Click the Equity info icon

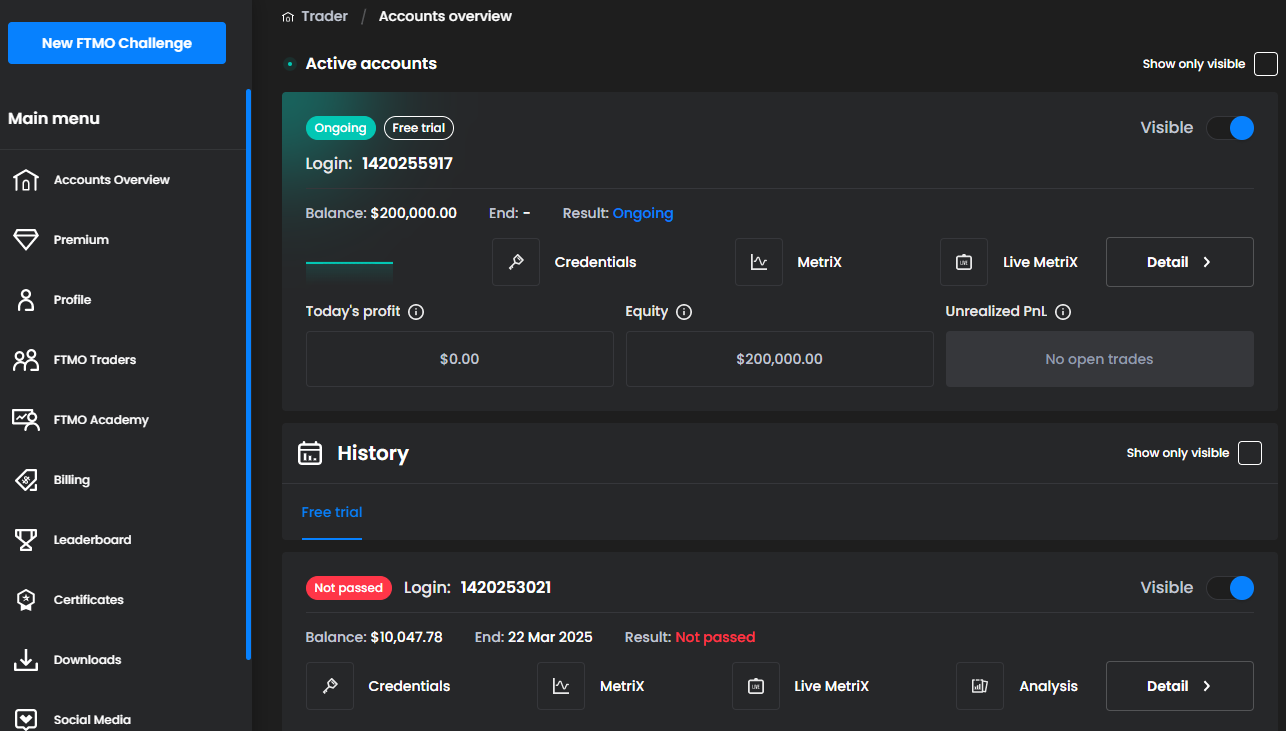pyautogui.click(x=684, y=312)
